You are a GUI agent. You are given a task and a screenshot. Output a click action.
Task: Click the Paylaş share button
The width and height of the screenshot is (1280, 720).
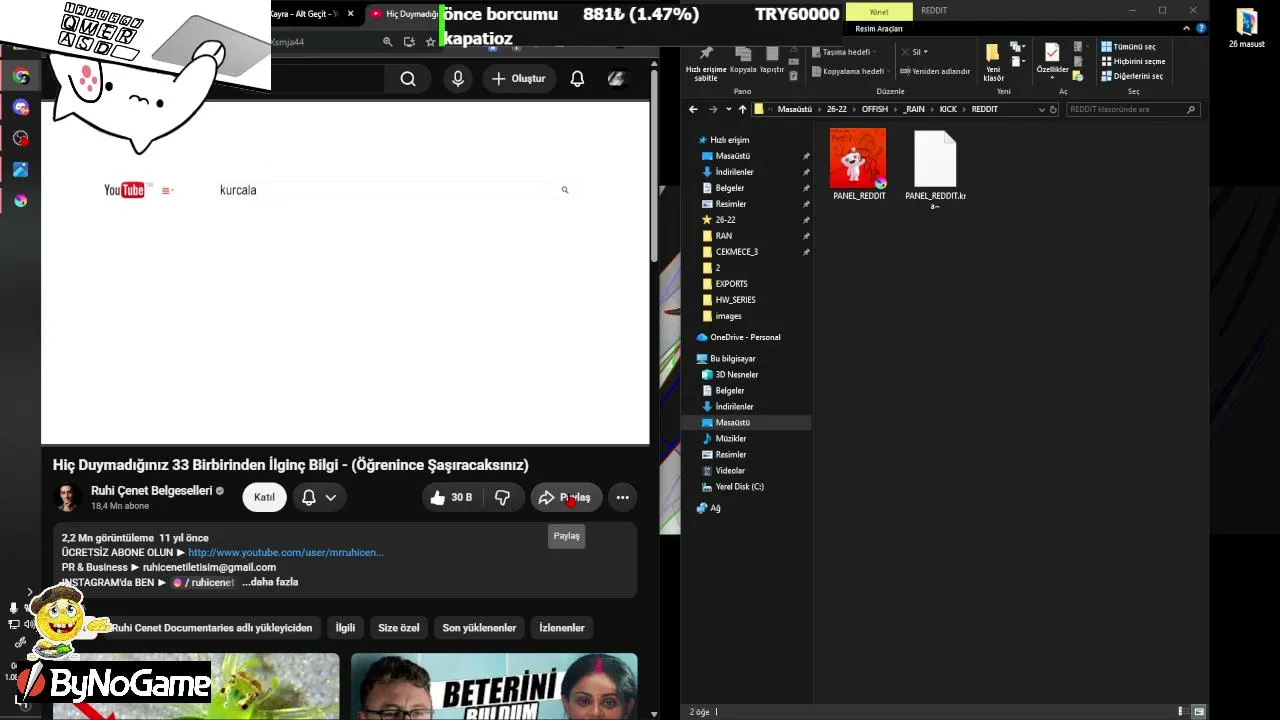[x=566, y=497]
